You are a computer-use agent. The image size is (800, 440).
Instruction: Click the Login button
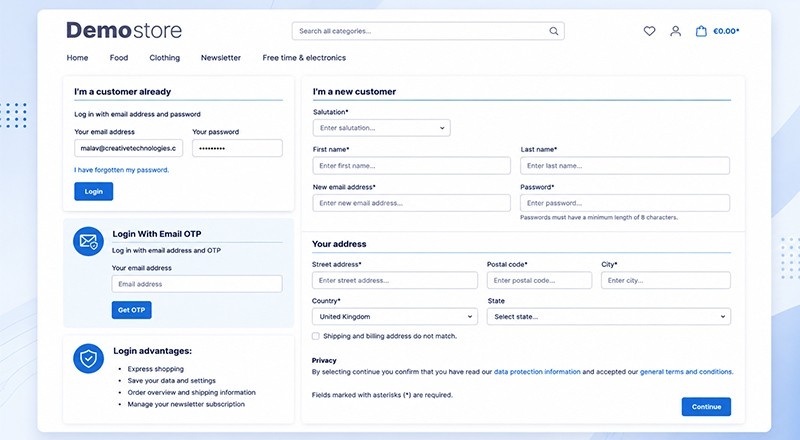pyautogui.click(x=93, y=191)
